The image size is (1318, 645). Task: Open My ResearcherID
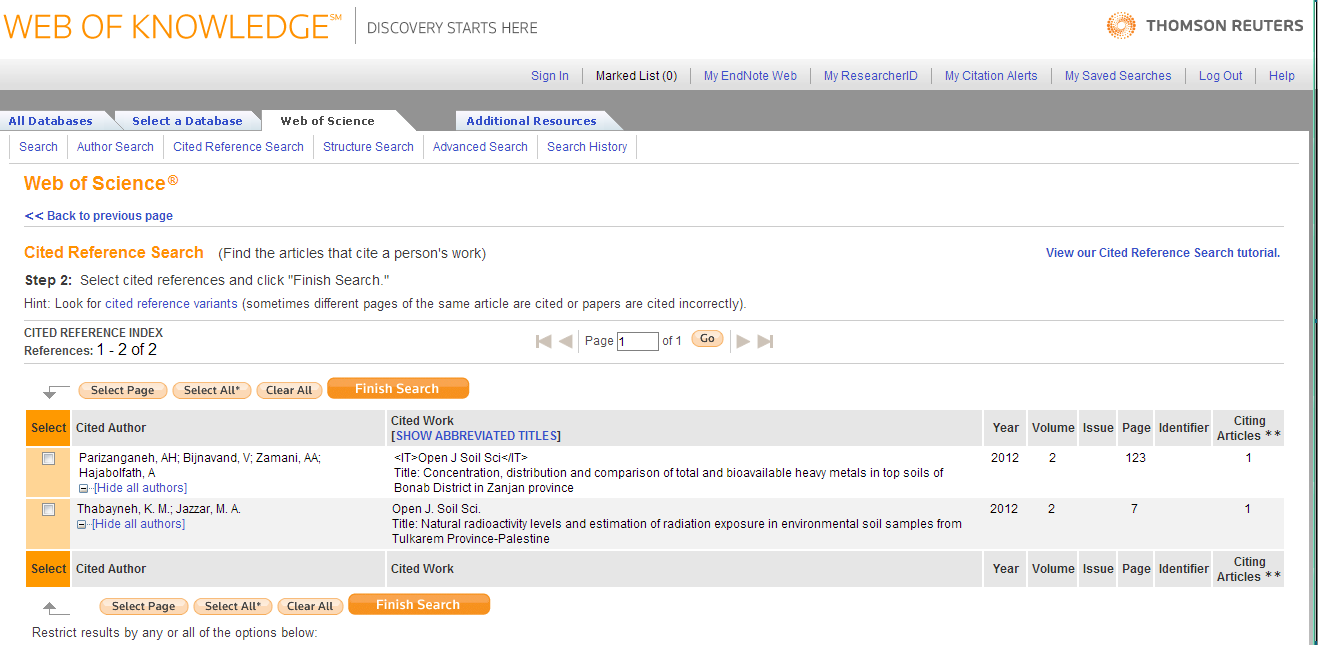pyautogui.click(x=871, y=76)
